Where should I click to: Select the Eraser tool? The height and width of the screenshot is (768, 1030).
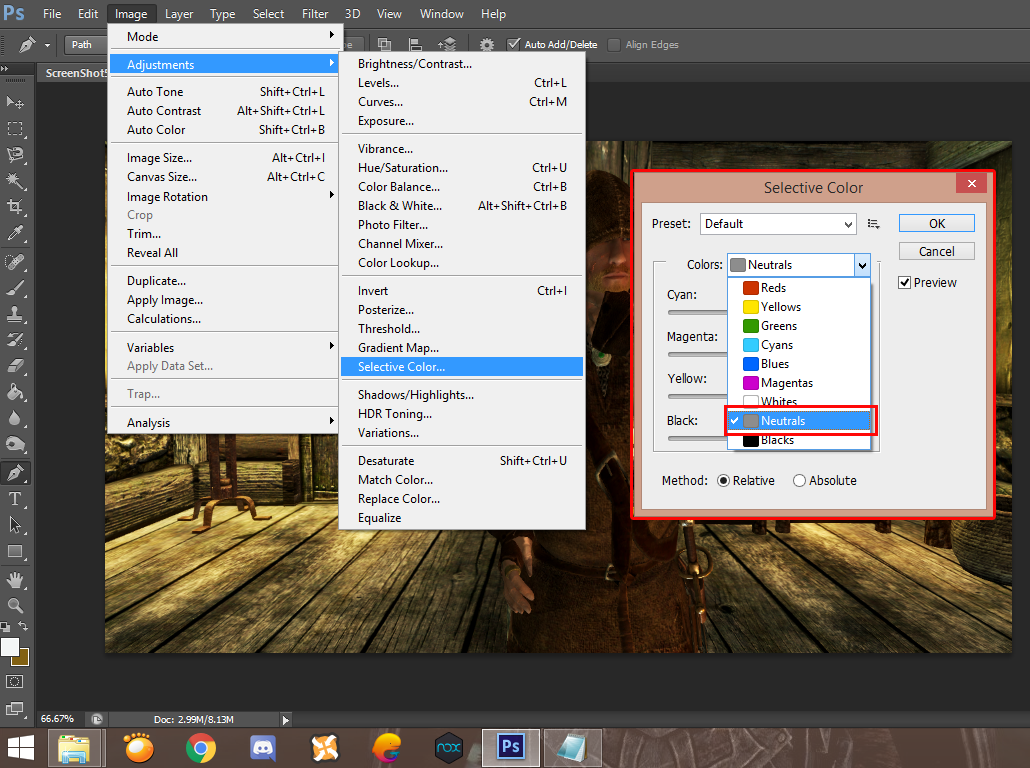click(x=15, y=367)
